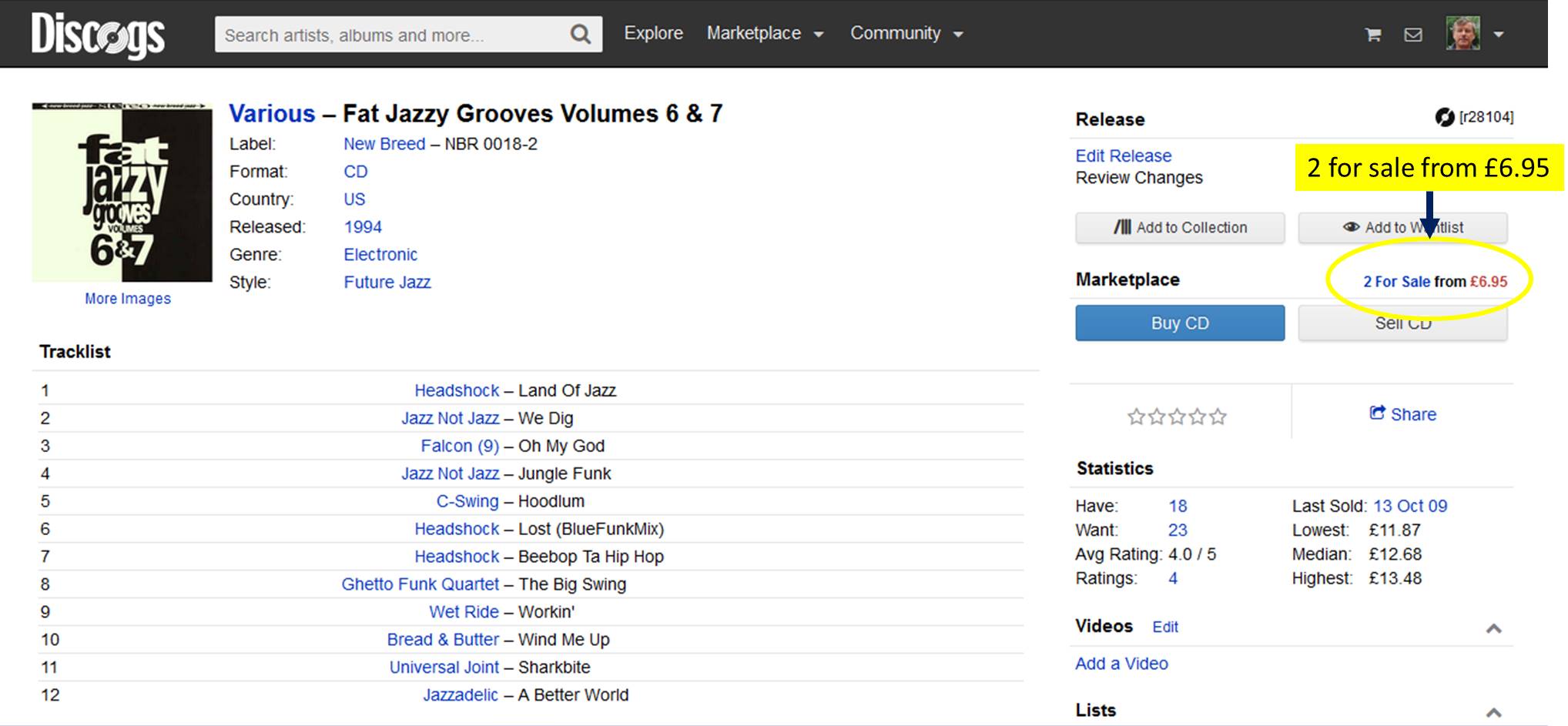Viewport: 1568px width, 726px height.
Task: Open the shopping cart icon
Action: coord(1372,35)
